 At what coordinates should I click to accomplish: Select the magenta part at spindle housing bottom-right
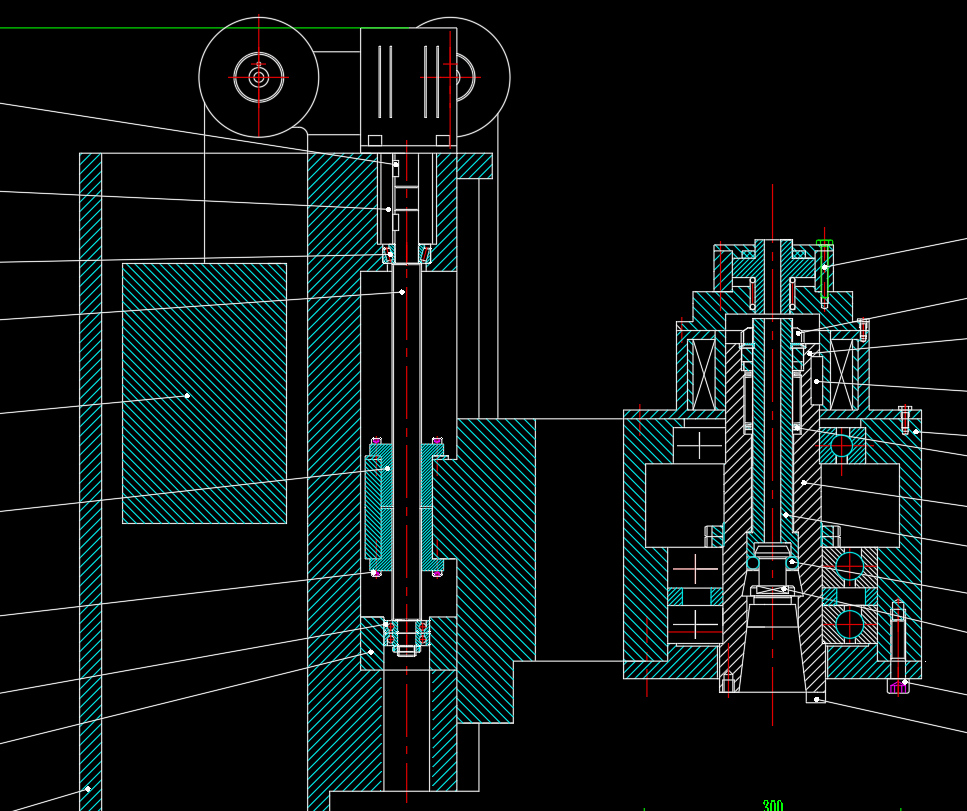click(x=897, y=688)
